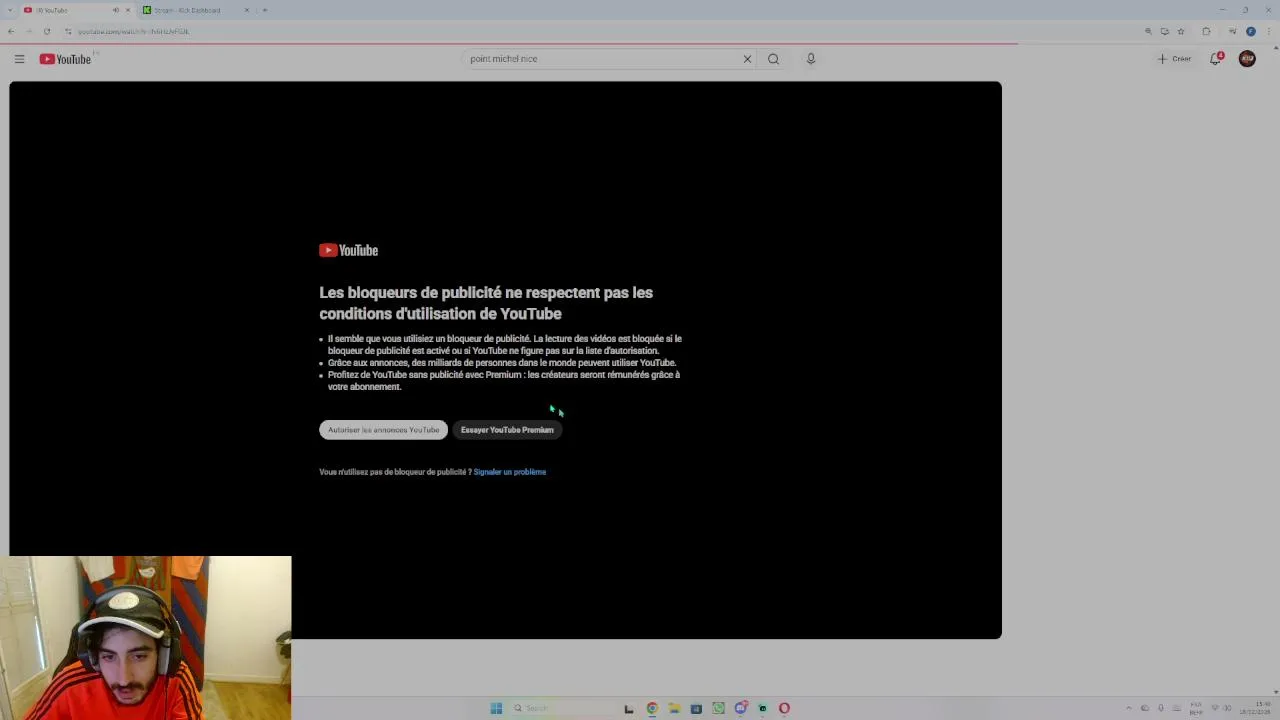Expand the tab search dropdown arrow

coord(10,10)
